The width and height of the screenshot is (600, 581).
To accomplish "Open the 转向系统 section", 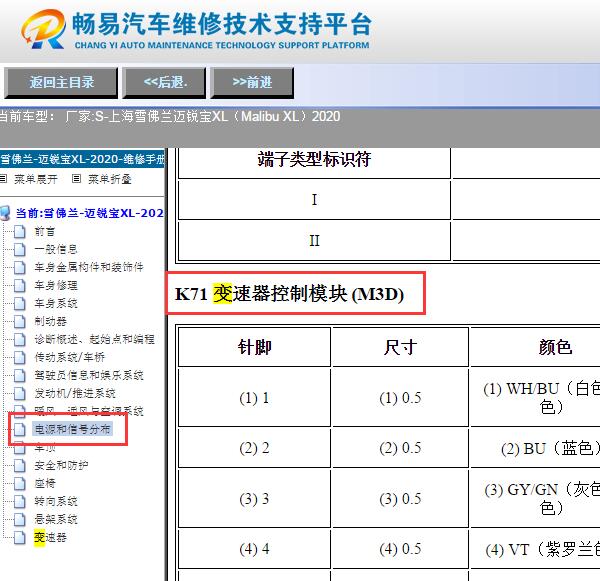I will (56, 501).
